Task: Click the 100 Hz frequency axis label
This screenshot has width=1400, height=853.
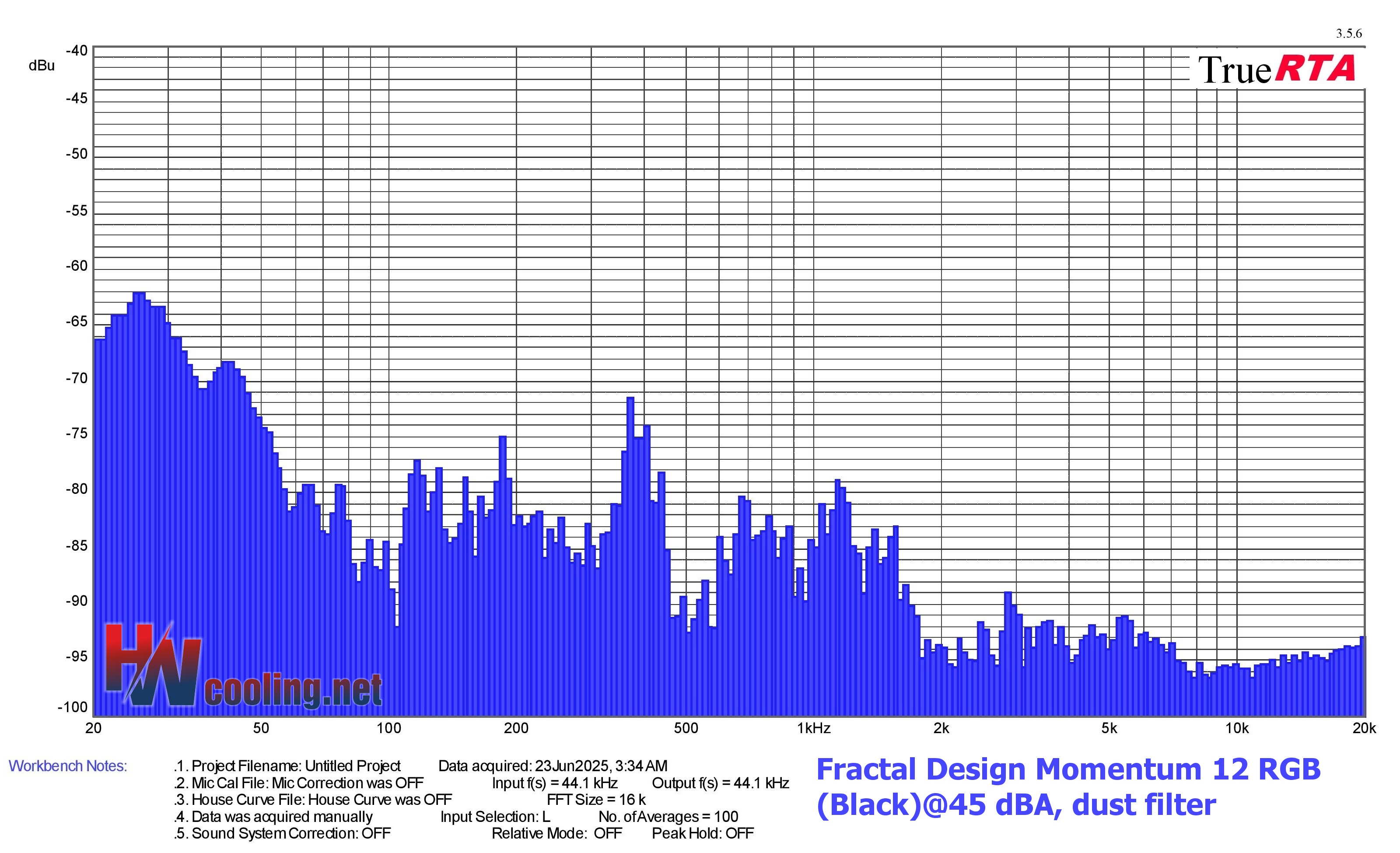Action: click(388, 728)
